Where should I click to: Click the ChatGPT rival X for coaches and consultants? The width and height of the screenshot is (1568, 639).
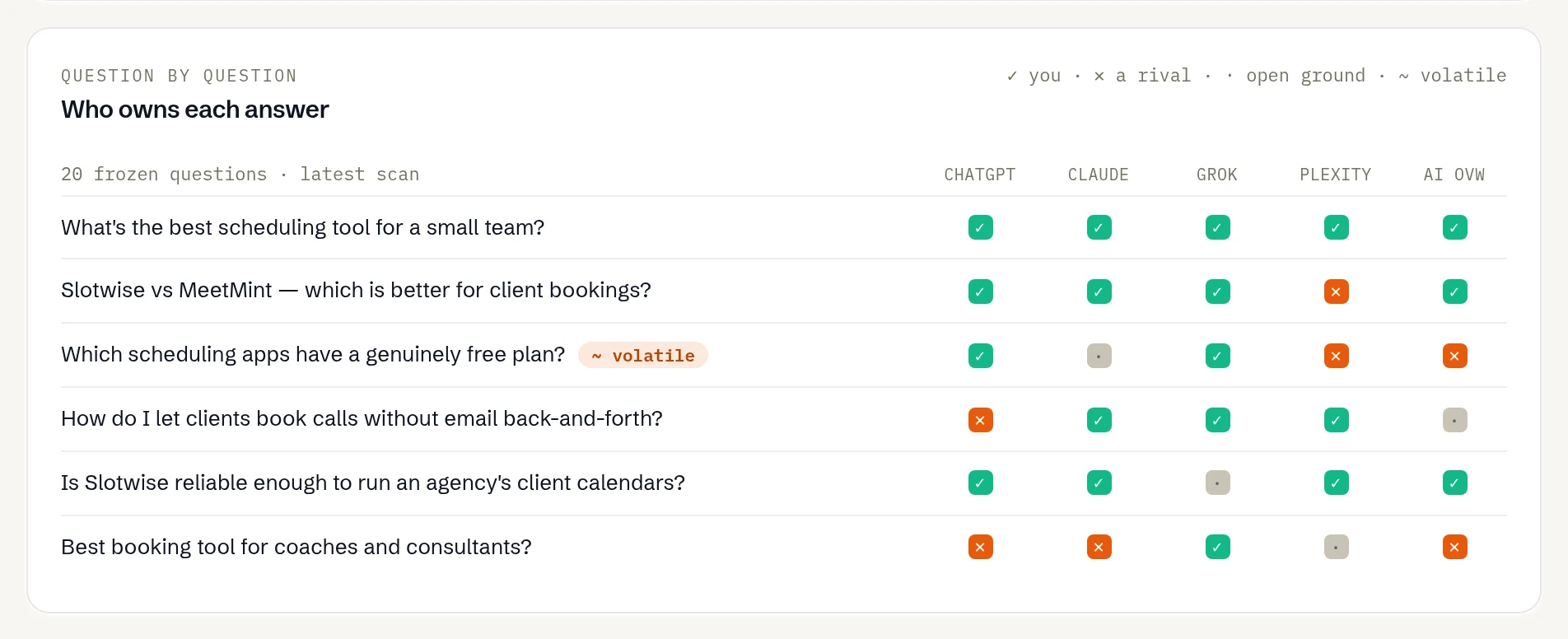tap(980, 547)
